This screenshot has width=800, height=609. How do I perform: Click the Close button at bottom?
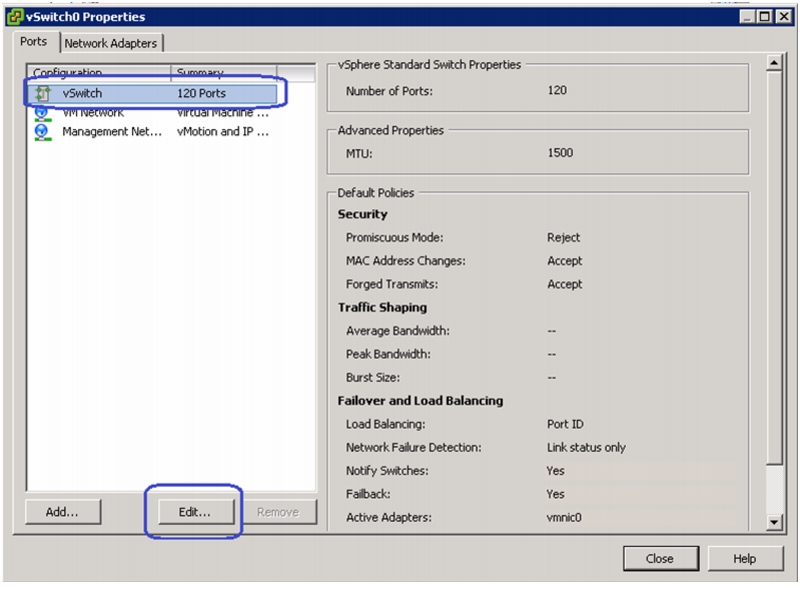(x=660, y=559)
